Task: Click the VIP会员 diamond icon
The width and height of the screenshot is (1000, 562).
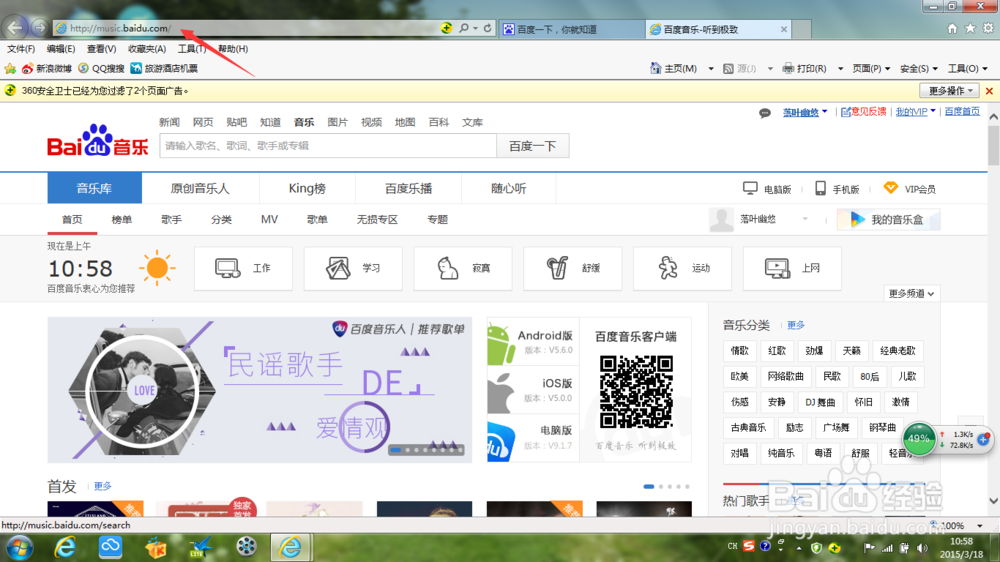Action: [x=890, y=188]
